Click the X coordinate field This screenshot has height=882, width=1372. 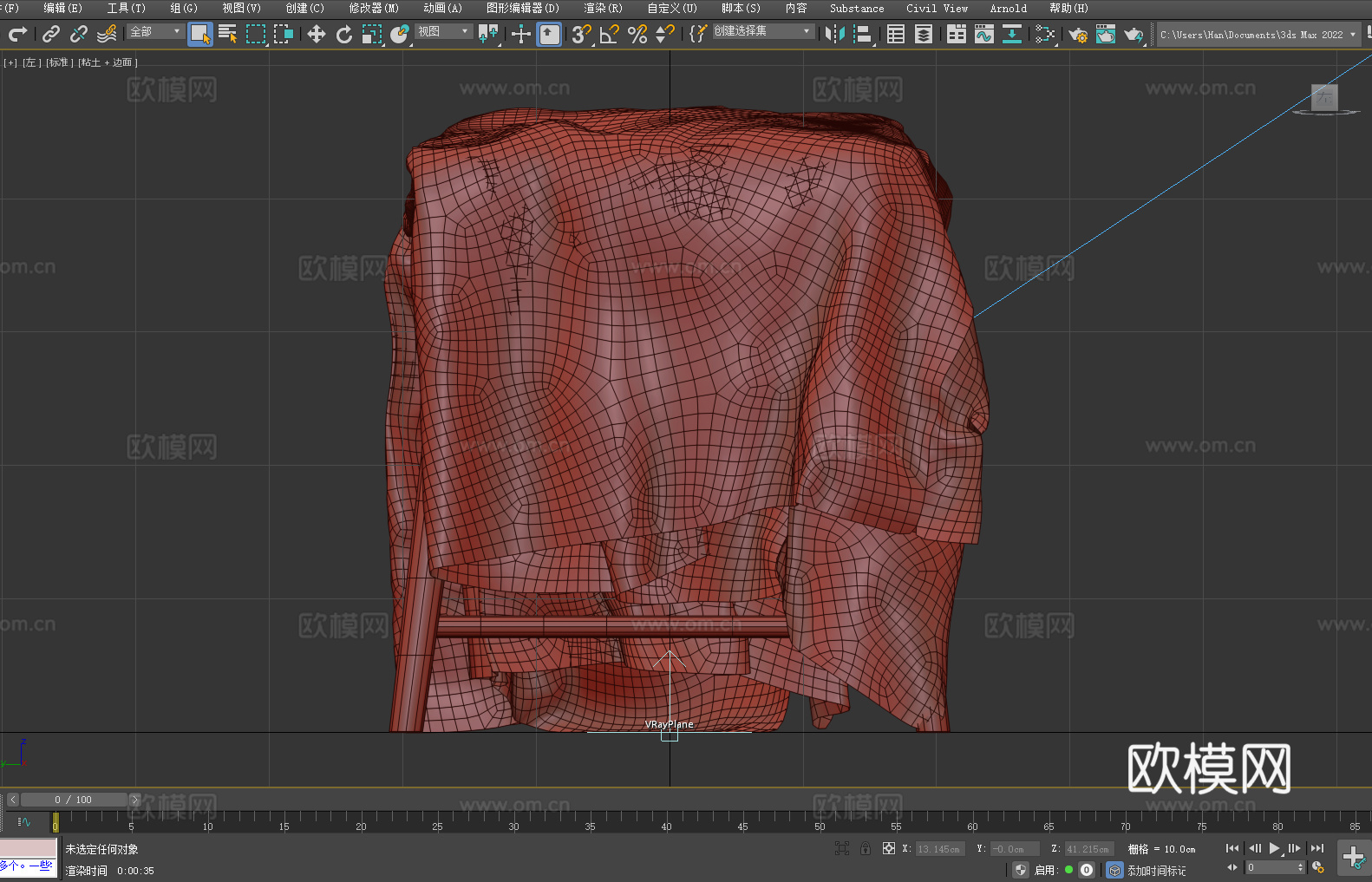point(939,849)
